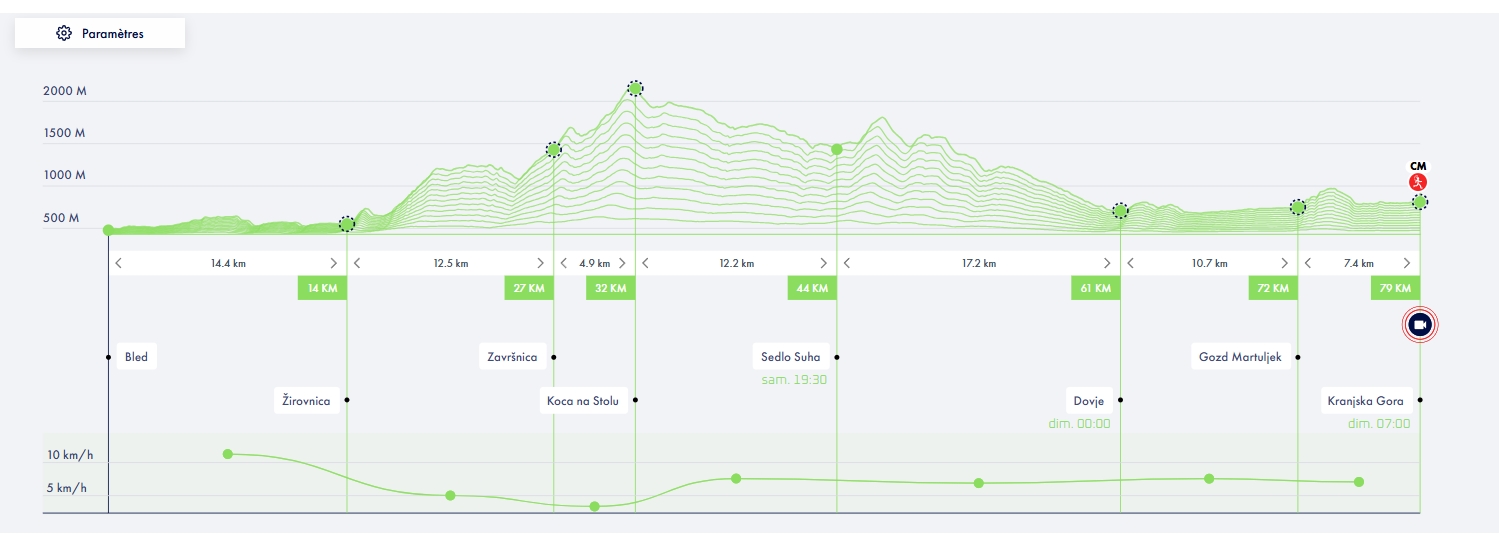Viewport: 1499px width, 543px height.
Task: Open the live video camera icon
Action: point(1419,324)
